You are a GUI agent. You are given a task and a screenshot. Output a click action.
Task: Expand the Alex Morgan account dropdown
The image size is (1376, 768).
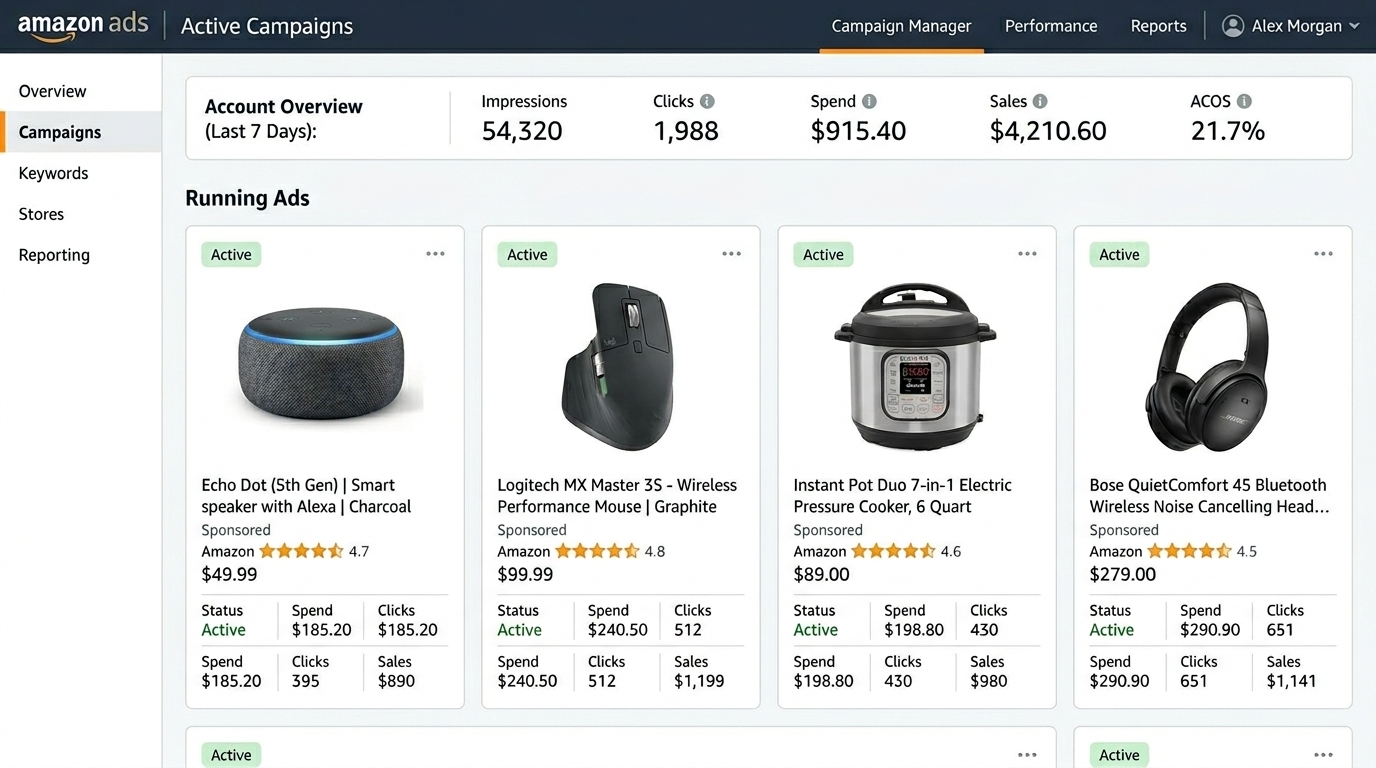pos(1355,25)
